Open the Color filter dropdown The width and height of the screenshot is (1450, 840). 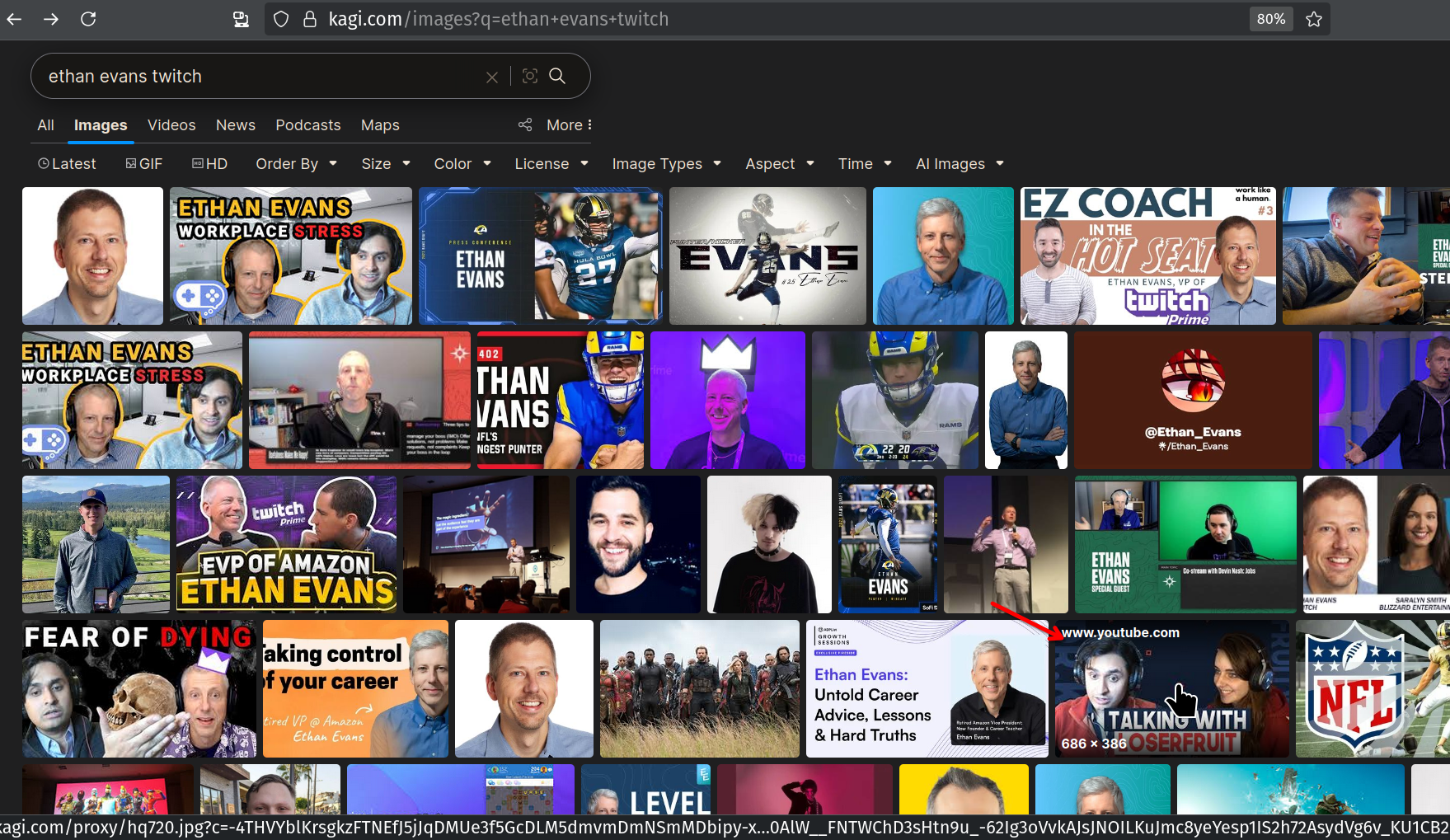(x=462, y=164)
